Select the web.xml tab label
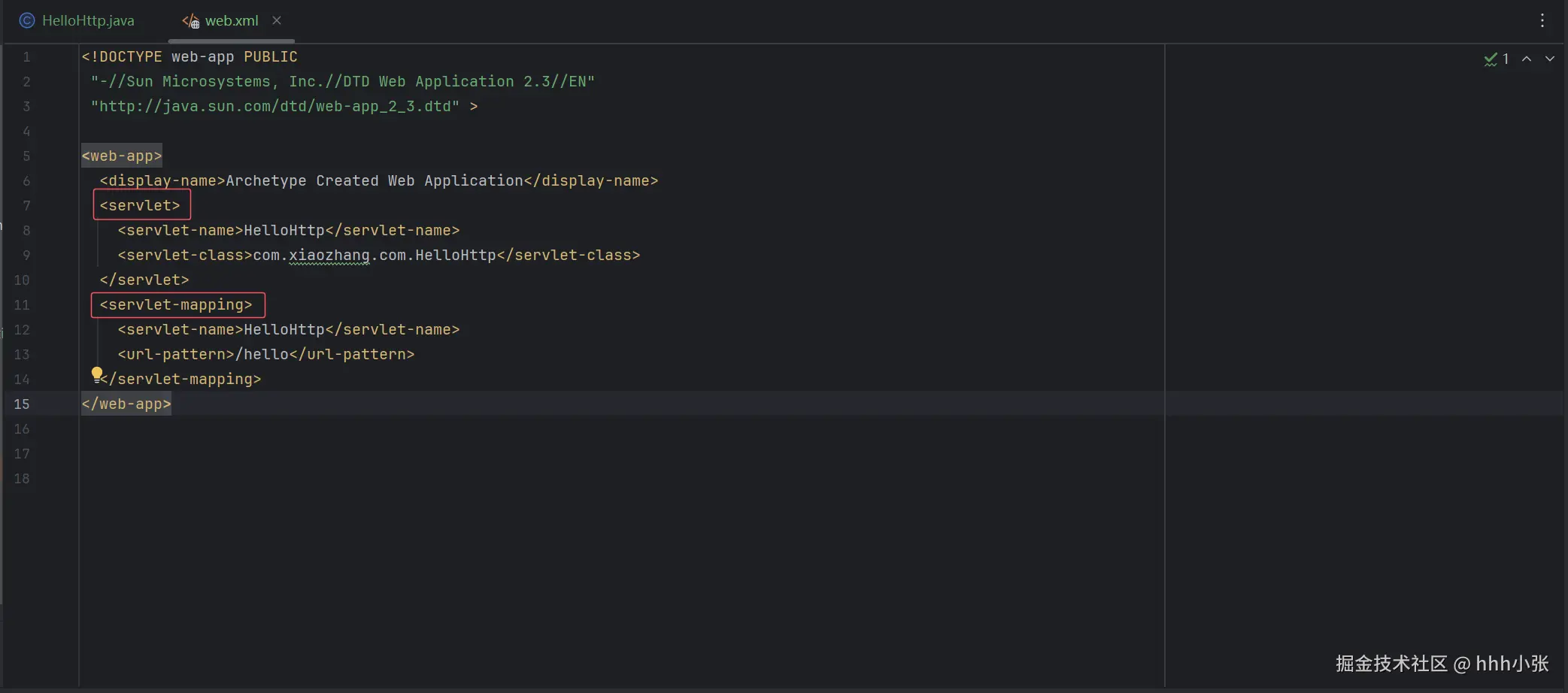Image resolution: width=1568 pixels, height=693 pixels. click(x=232, y=21)
